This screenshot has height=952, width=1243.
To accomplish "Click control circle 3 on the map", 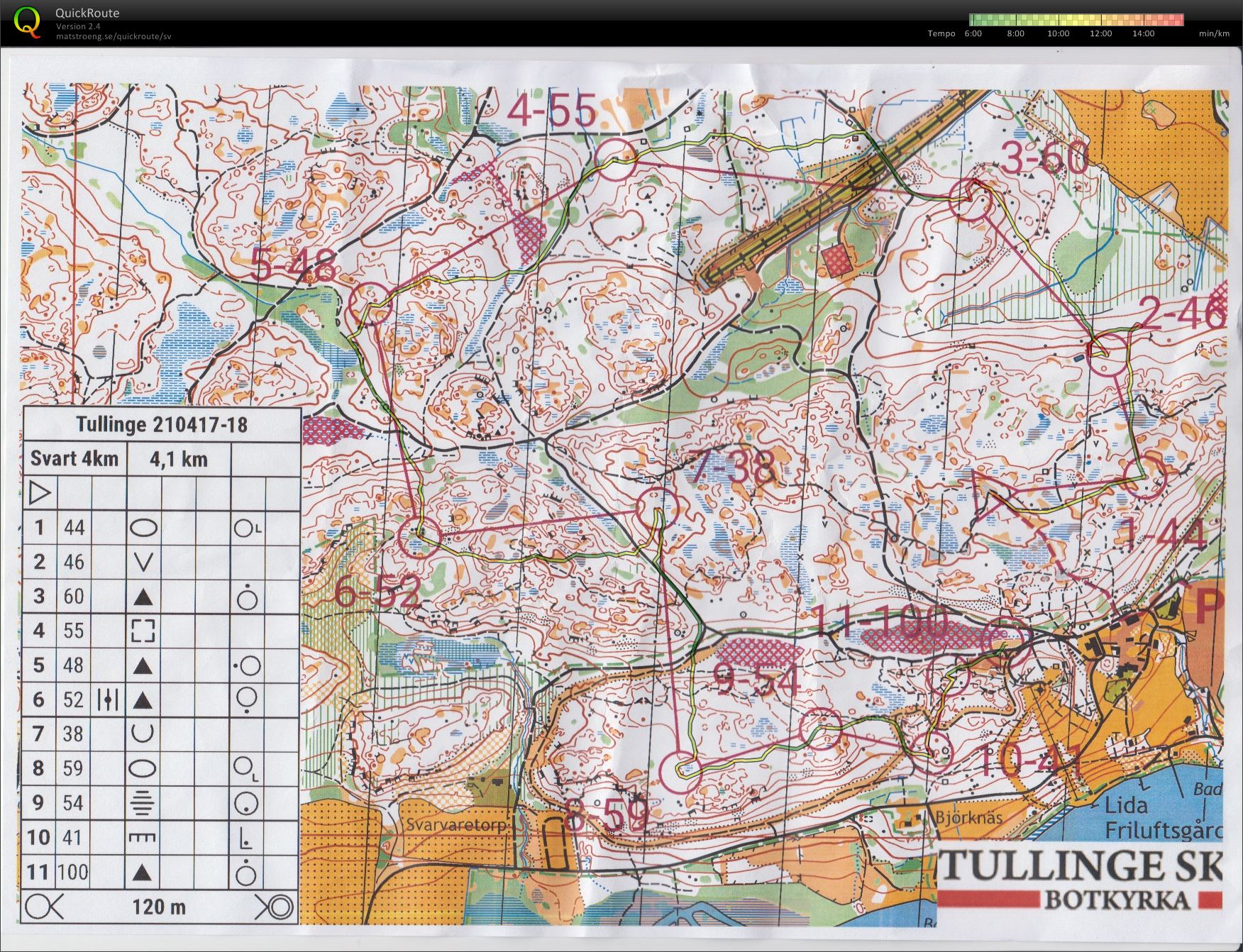I will [970, 199].
